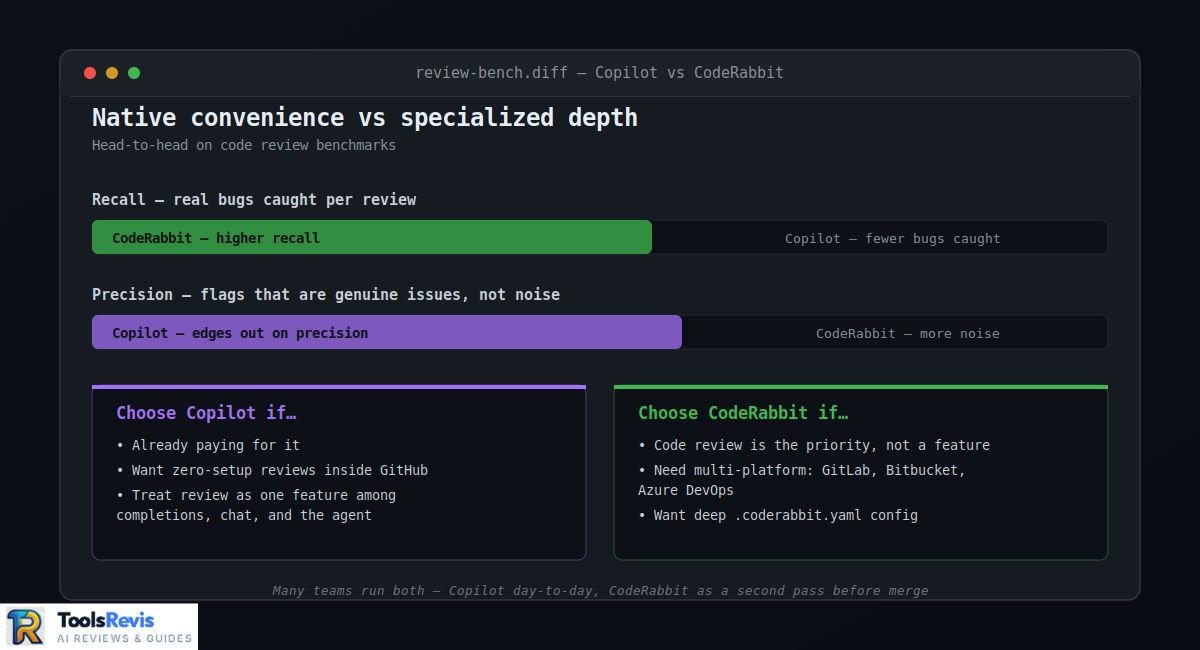Click the 'Recall — real bugs caught per review' label
The height and width of the screenshot is (650, 1200).
254,200
